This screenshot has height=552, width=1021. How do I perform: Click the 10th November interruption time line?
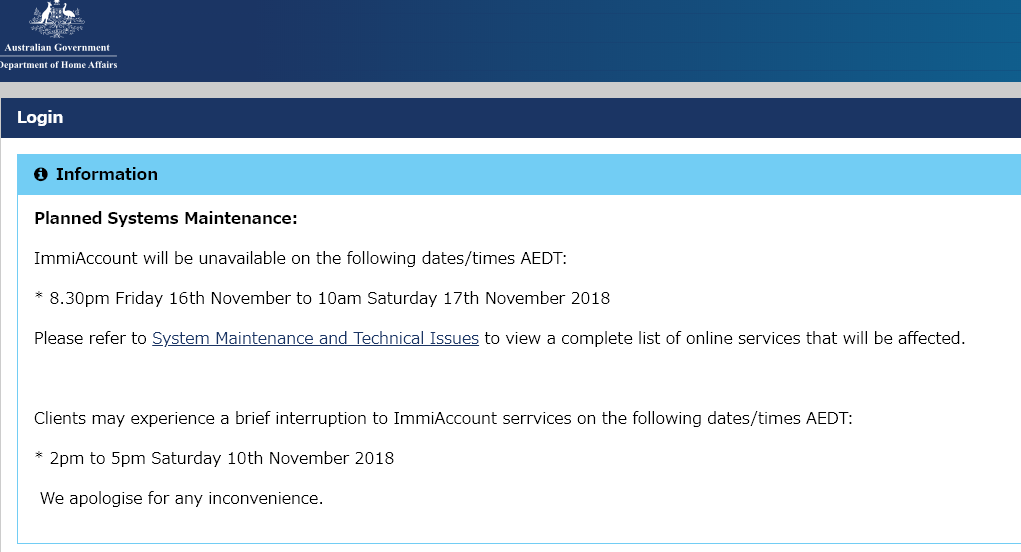click(214, 458)
